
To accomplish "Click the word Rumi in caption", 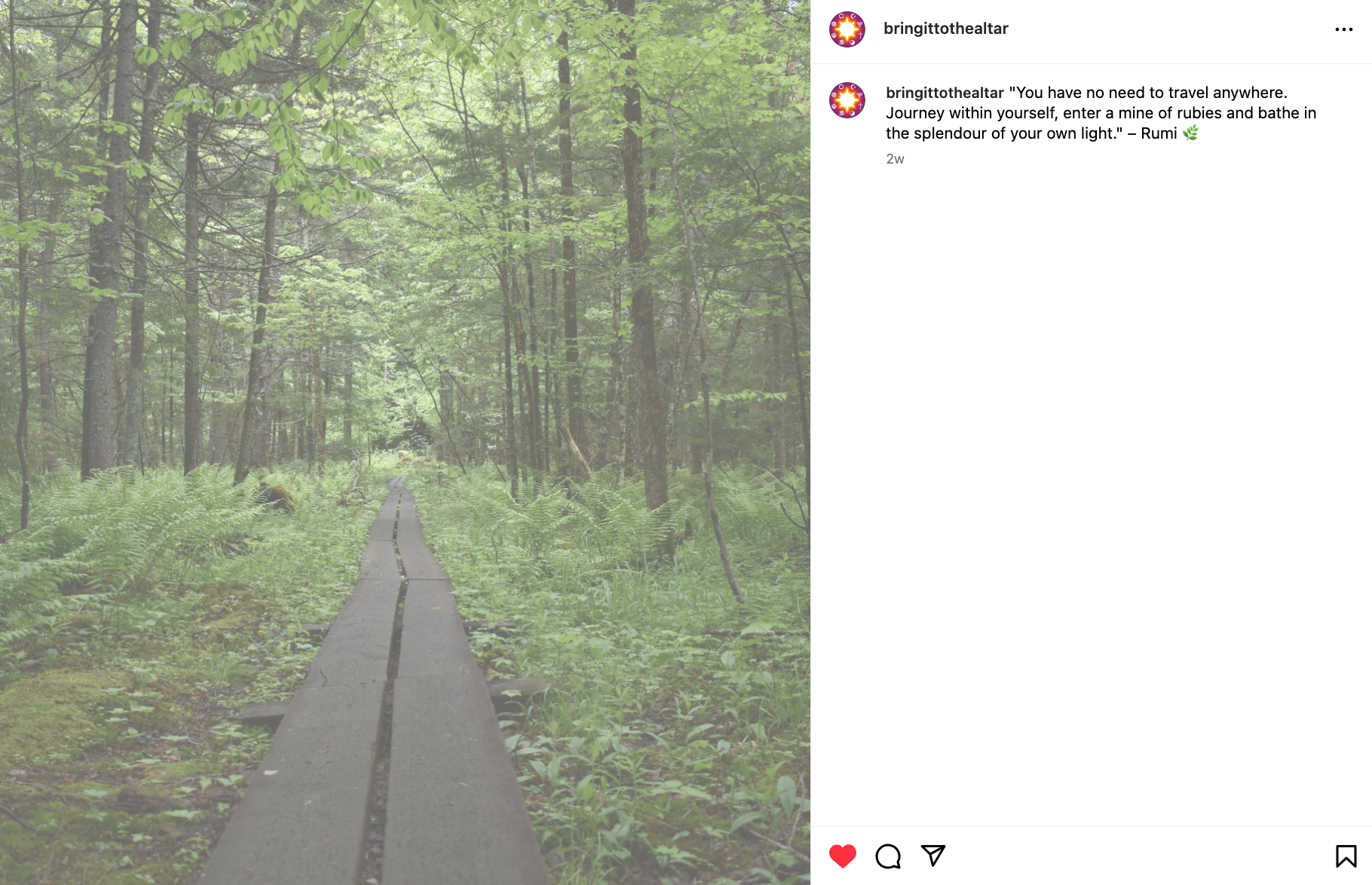I will 1159,133.
